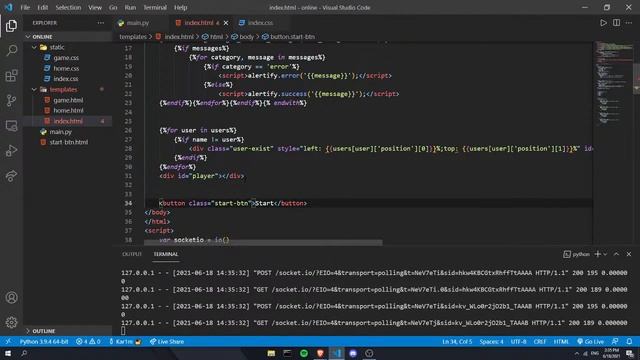The height and width of the screenshot is (360, 640).
Task: Open Windows Start button on taskbar
Action: [8, 353]
